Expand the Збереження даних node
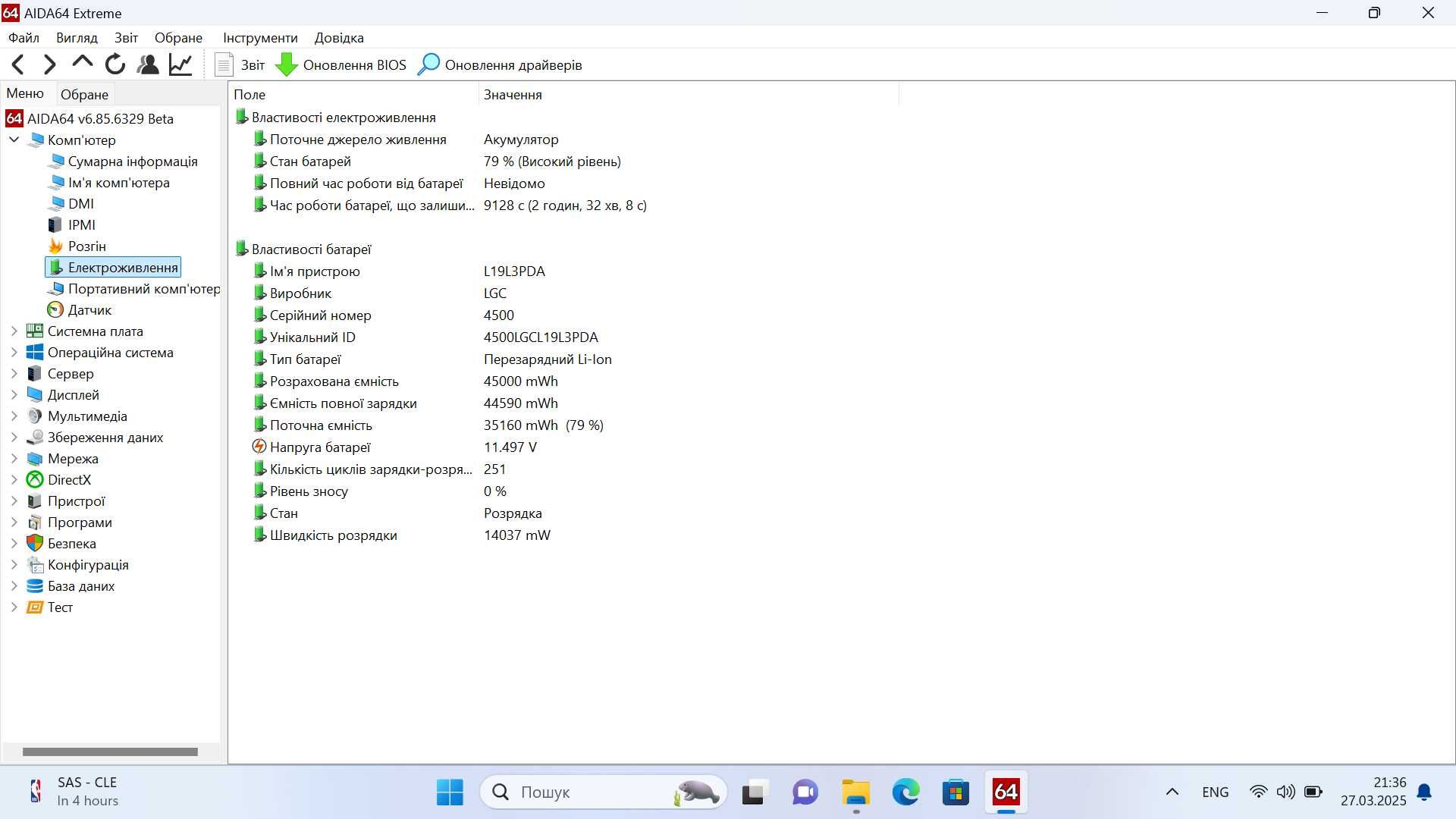Viewport: 1456px width, 819px height. coord(14,437)
